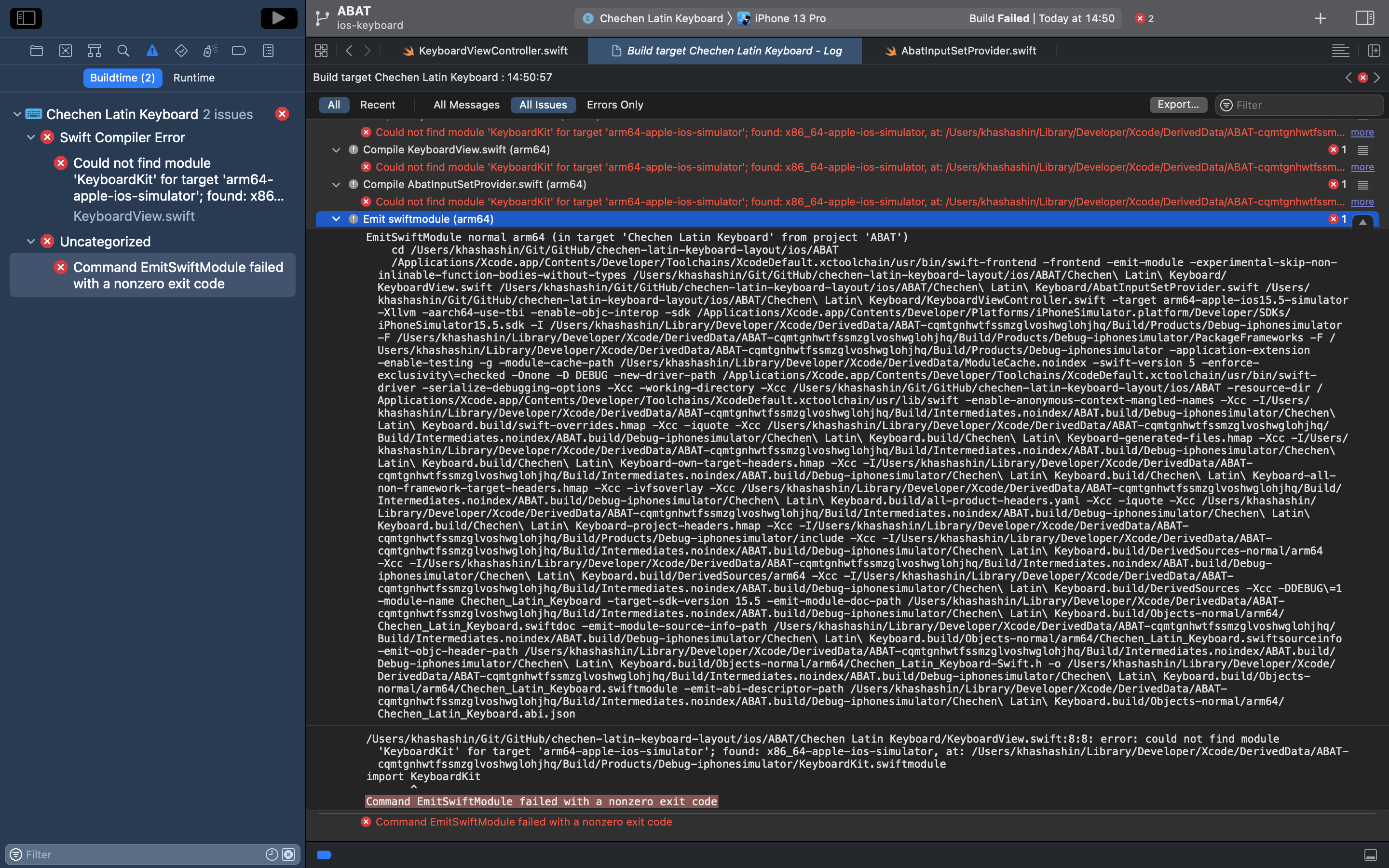The image size is (1389, 868).
Task: Open the AbatInputSetProvider.swift tab
Action: [x=967, y=51]
